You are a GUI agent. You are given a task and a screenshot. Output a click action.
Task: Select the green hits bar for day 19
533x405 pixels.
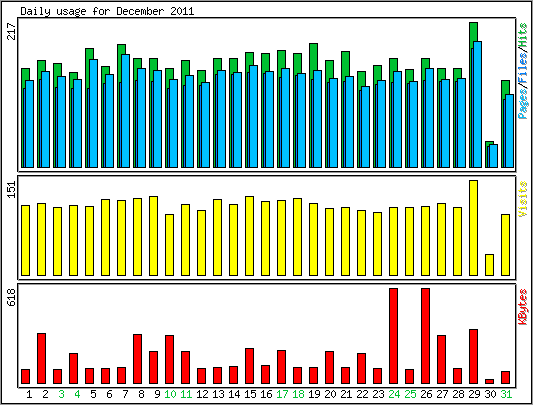(x=313, y=56)
